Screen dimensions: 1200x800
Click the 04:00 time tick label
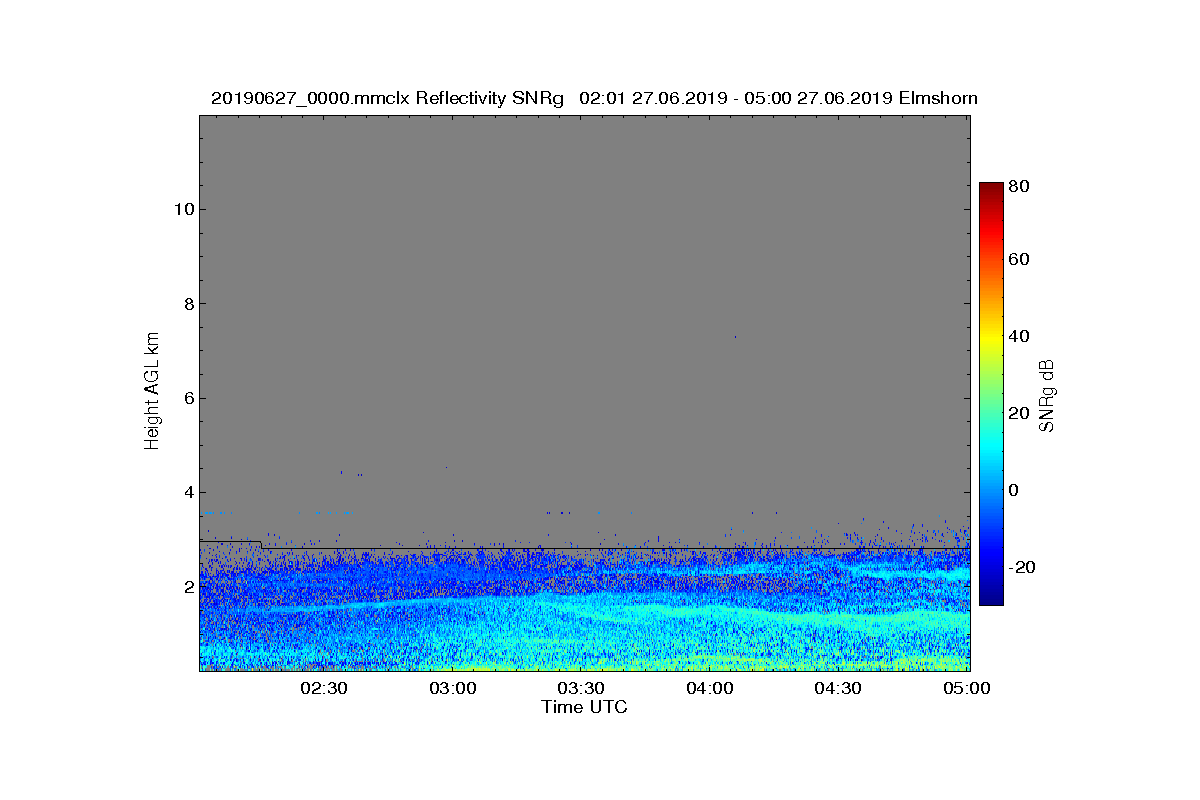pos(710,688)
